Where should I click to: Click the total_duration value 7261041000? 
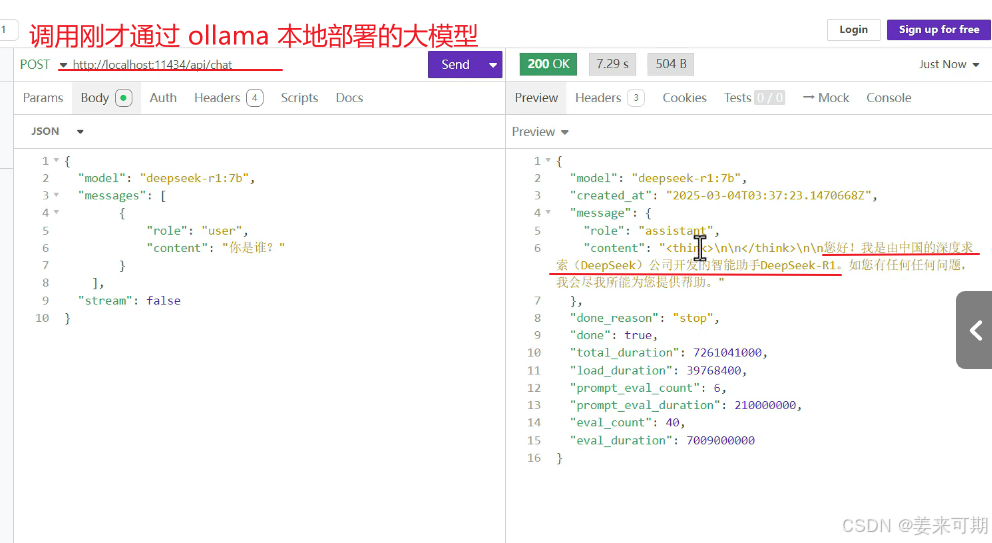[x=727, y=353]
